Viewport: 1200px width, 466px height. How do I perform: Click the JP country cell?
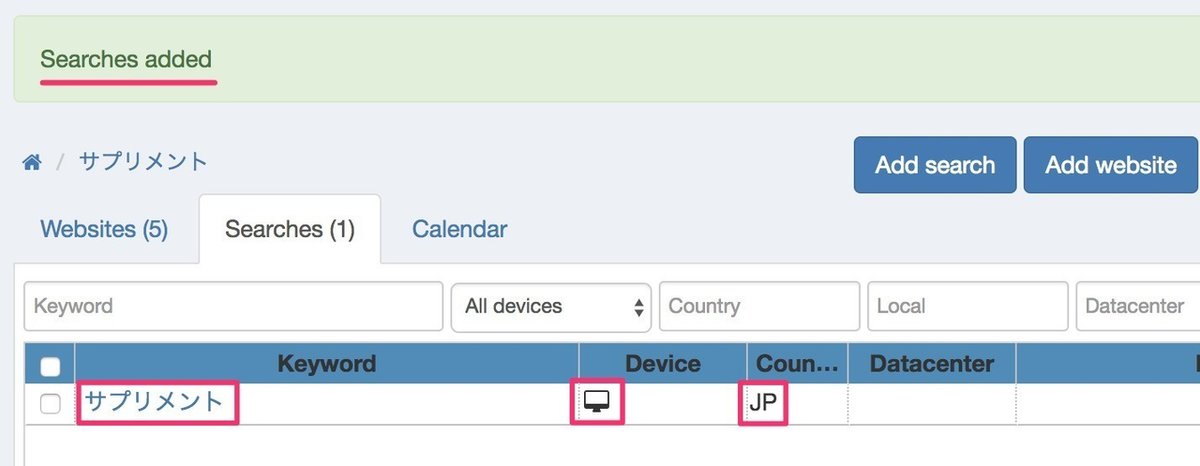[x=763, y=403]
